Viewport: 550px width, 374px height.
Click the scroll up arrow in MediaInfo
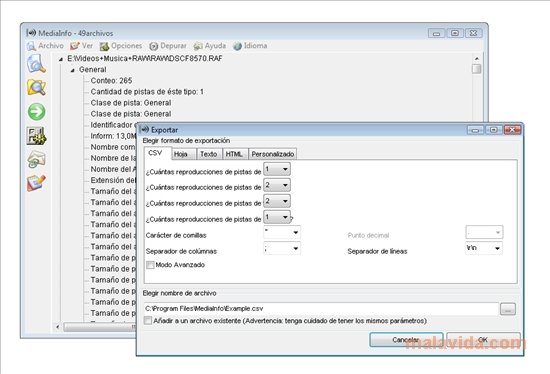[476, 59]
